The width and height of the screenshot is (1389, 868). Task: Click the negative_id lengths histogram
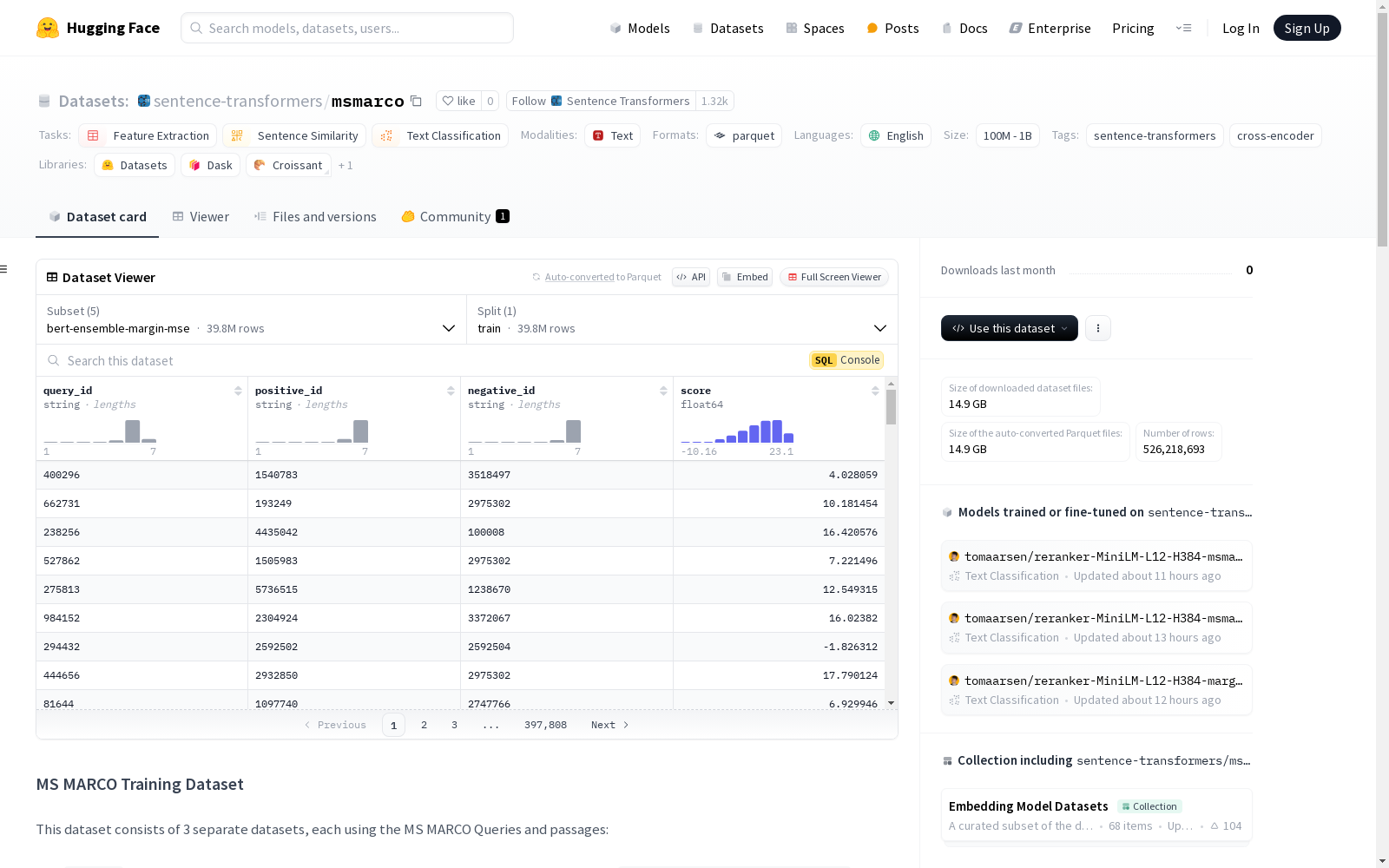tap(524, 431)
